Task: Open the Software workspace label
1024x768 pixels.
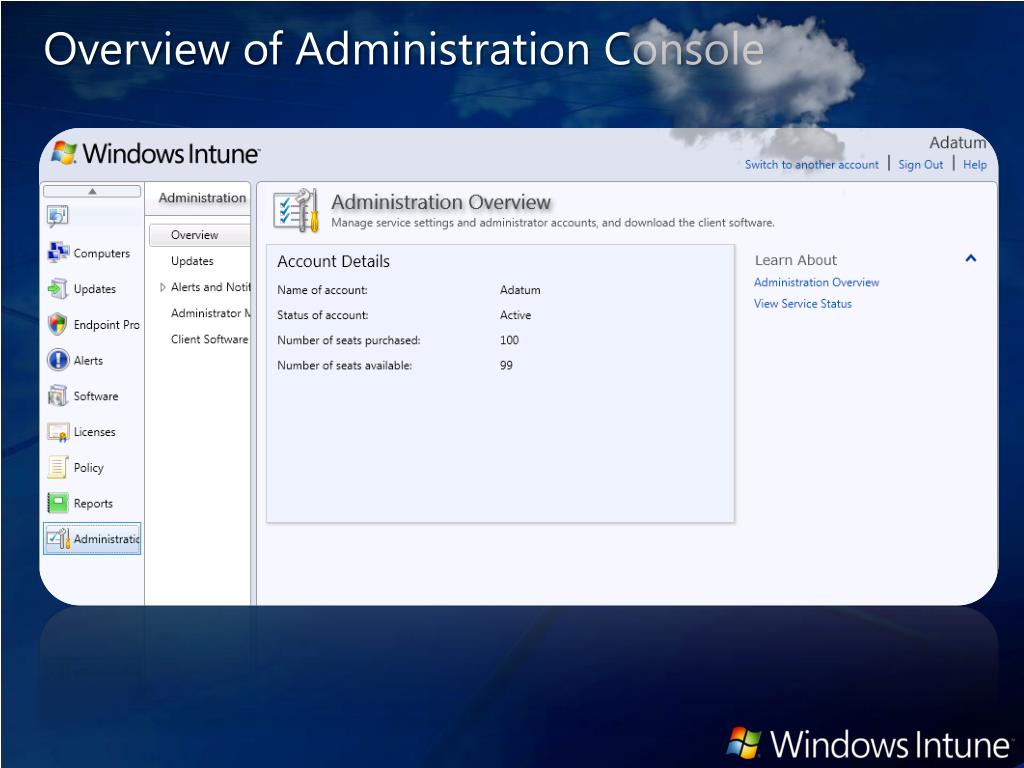Action: click(96, 396)
